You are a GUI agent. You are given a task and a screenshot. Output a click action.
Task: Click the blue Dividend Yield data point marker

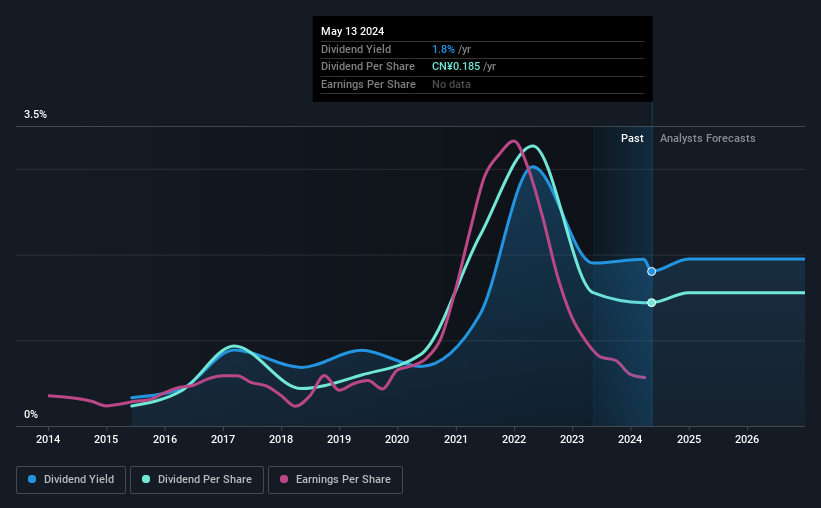coord(651,271)
